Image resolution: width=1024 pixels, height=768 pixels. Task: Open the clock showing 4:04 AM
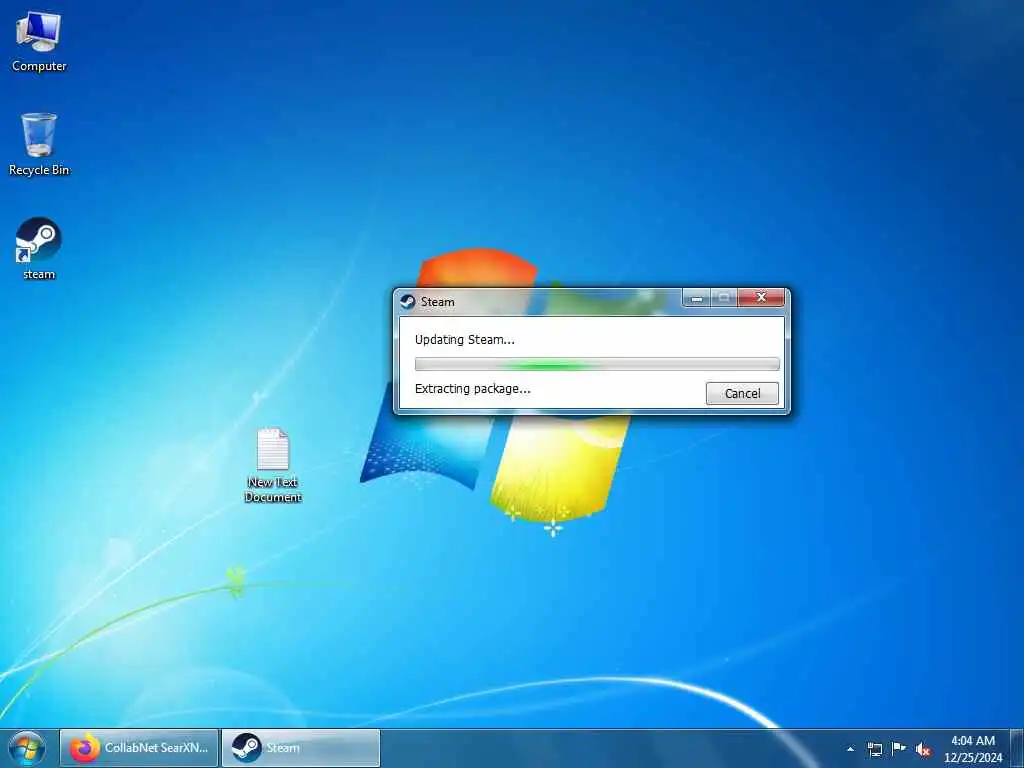pyautogui.click(x=972, y=749)
